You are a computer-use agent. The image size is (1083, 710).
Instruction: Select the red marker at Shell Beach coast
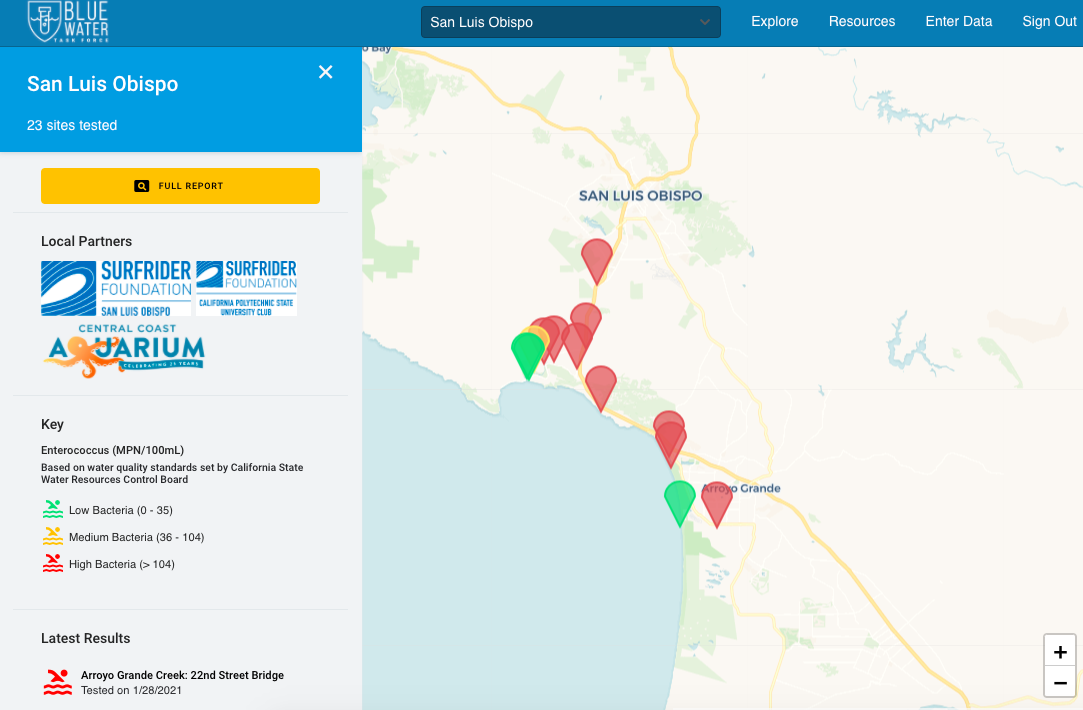click(601, 388)
